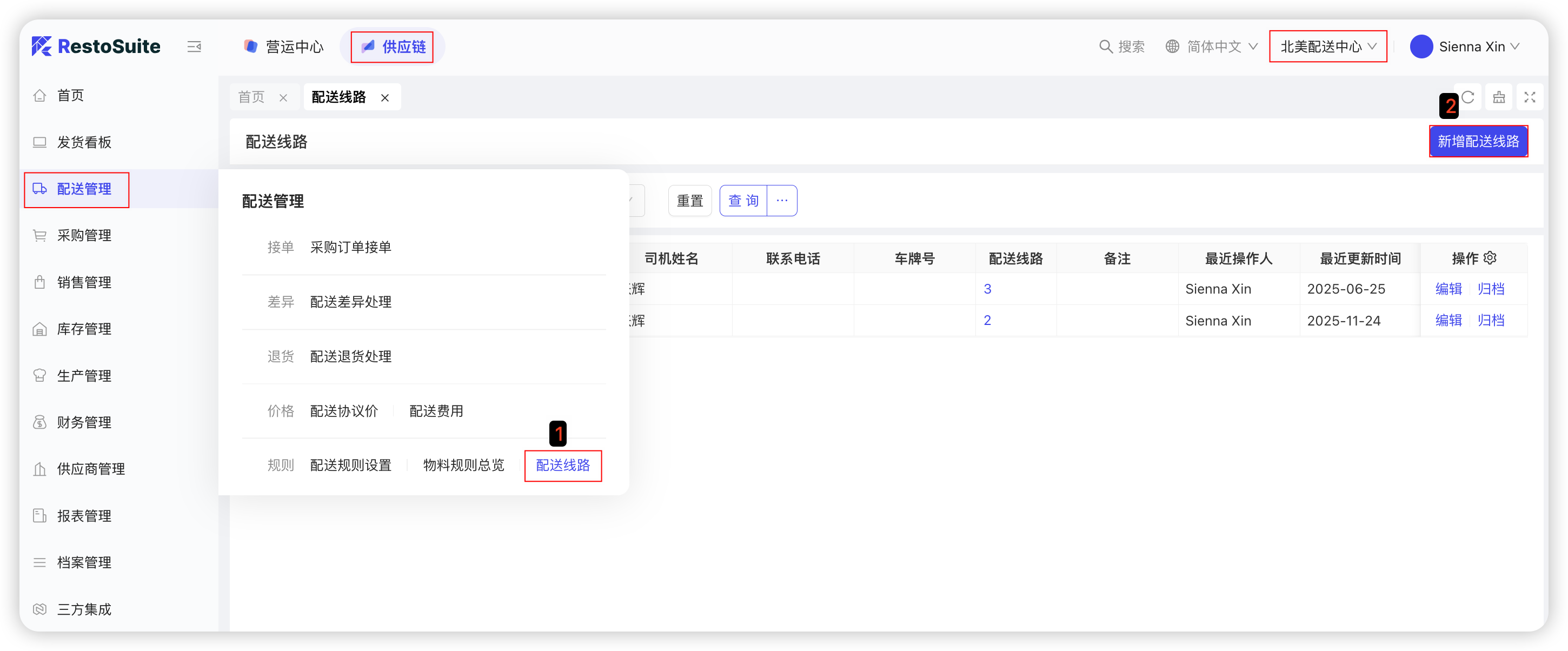1568x651 pixels.
Task: Expand more query options ellipsis
Action: (781, 201)
